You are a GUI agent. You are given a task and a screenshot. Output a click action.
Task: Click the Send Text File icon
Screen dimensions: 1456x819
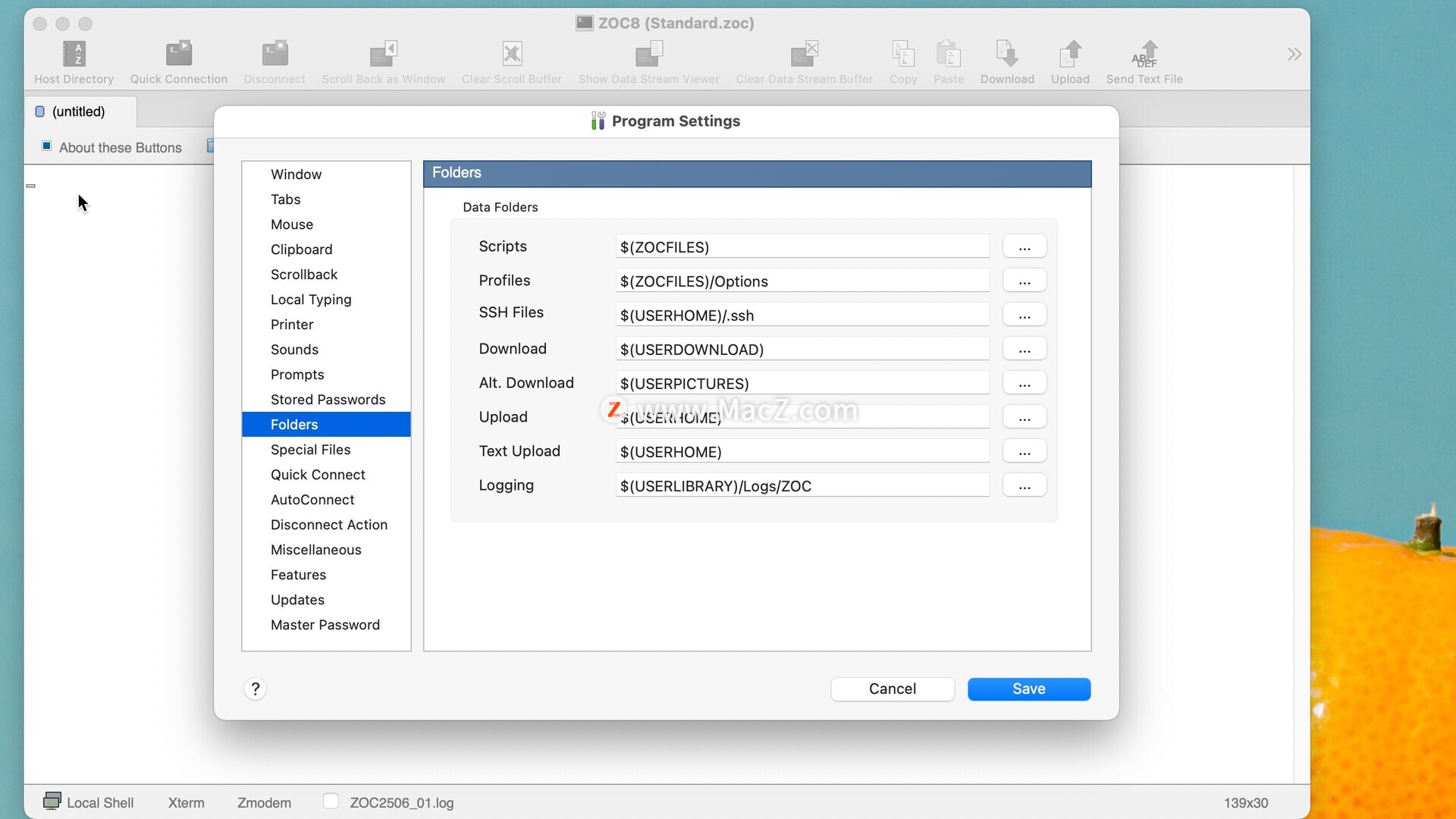[x=1144, y=54]
